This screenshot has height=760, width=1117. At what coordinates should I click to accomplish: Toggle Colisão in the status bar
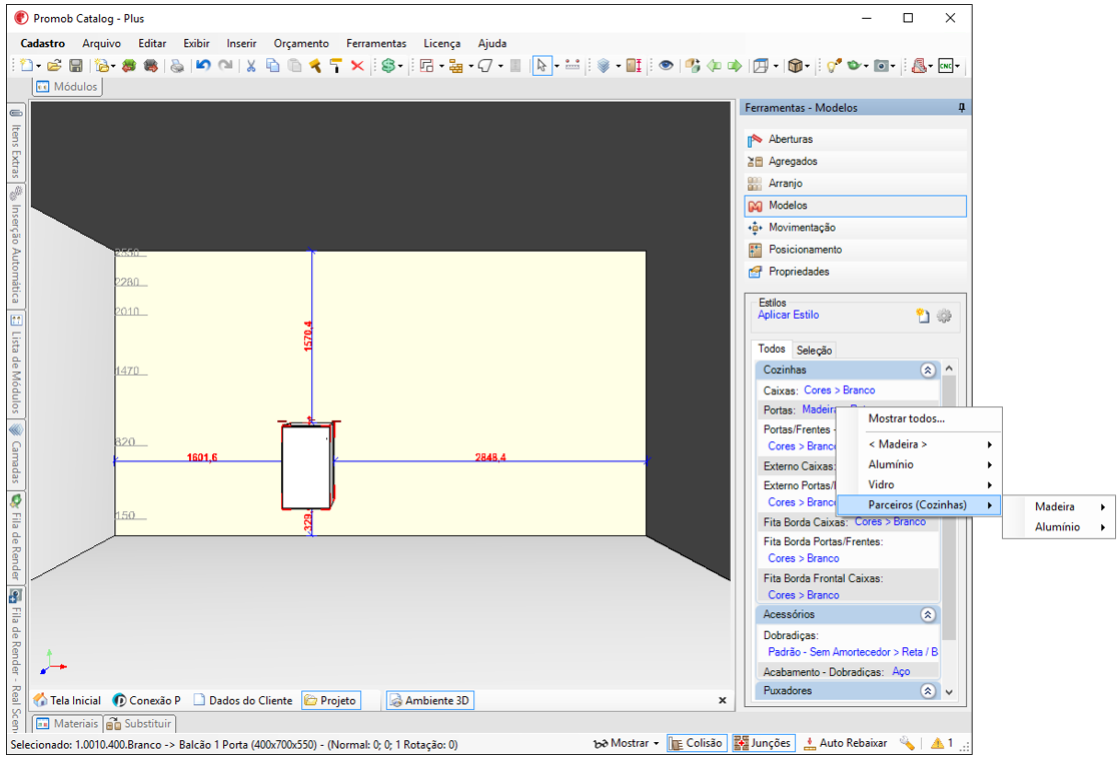pyautogui.click(x=695, y=743)
